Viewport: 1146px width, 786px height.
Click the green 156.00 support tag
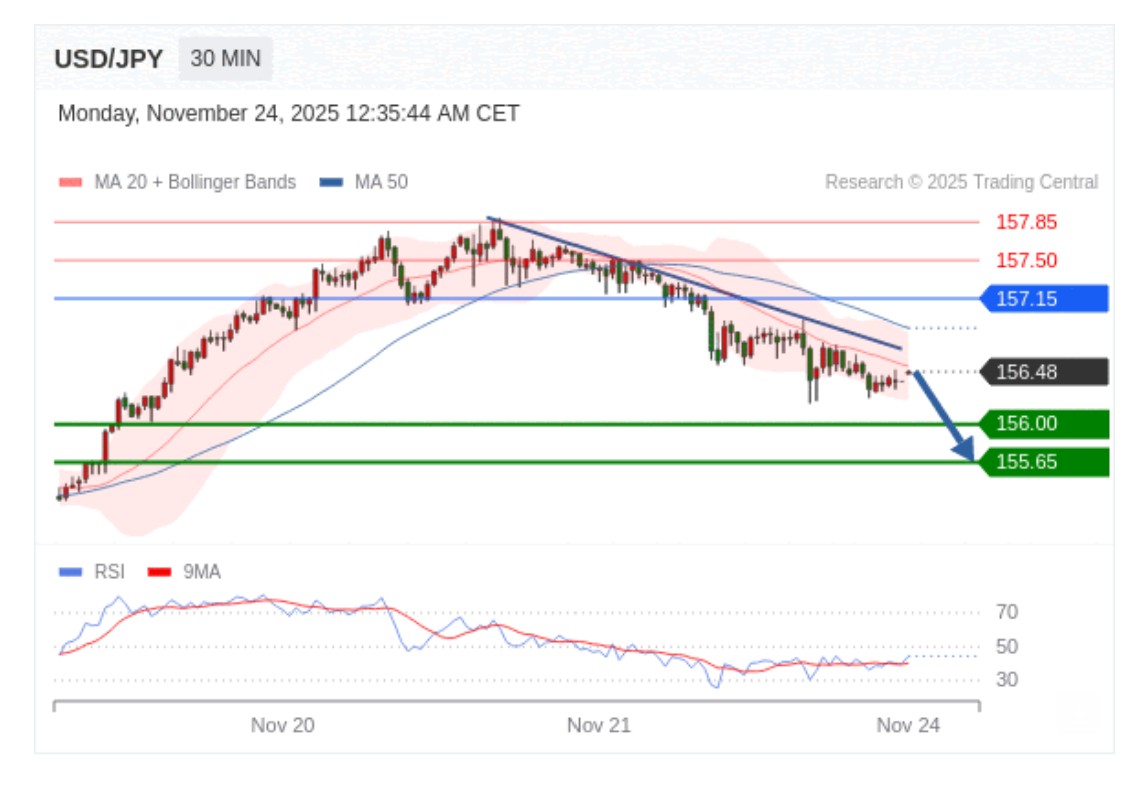pyautogui.click(x=1043, y=424)
